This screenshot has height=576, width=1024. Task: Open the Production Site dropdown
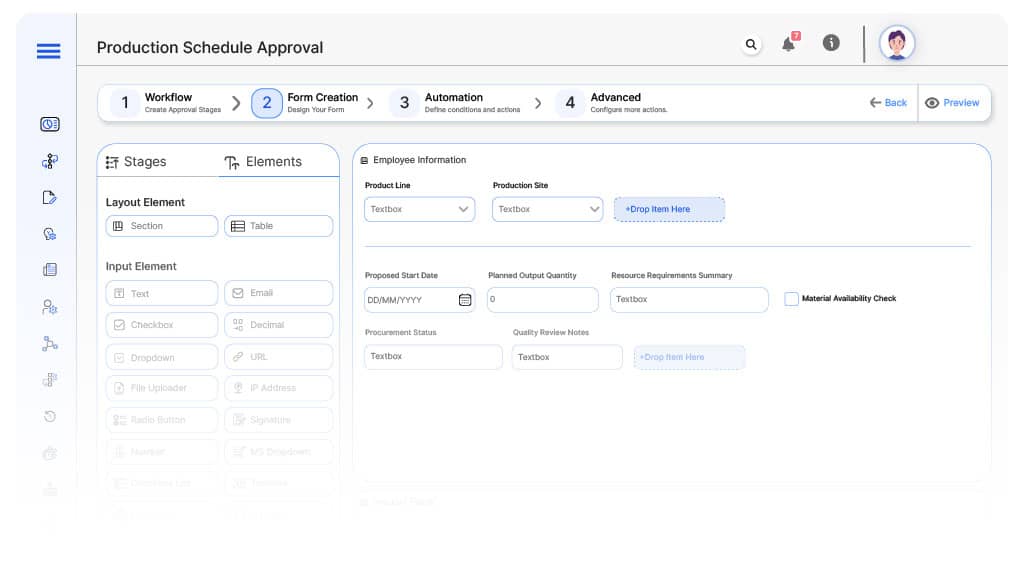[547, 210]
